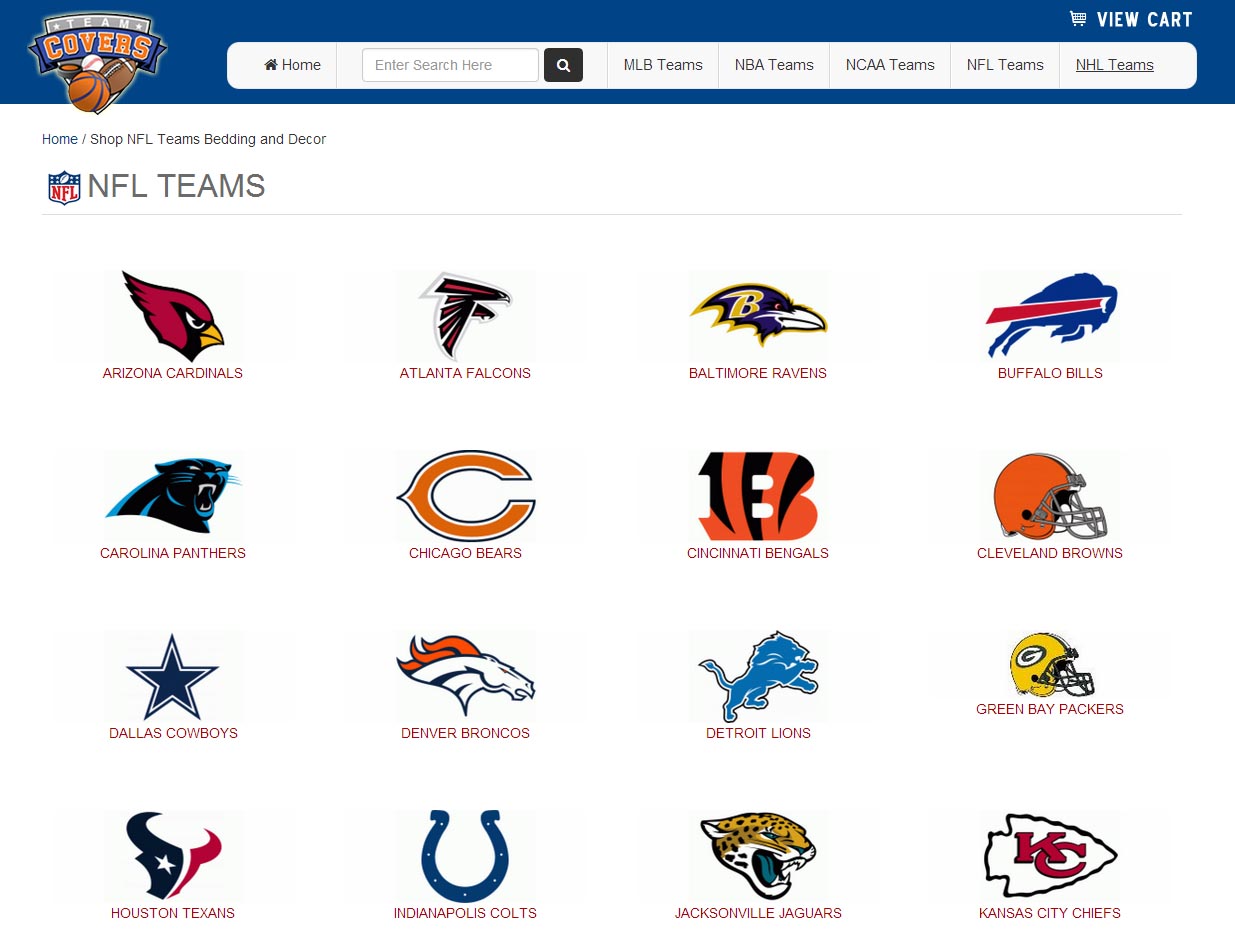Open the MLB Teams section
Viewport: 1235px width, 949px height.
663,64
